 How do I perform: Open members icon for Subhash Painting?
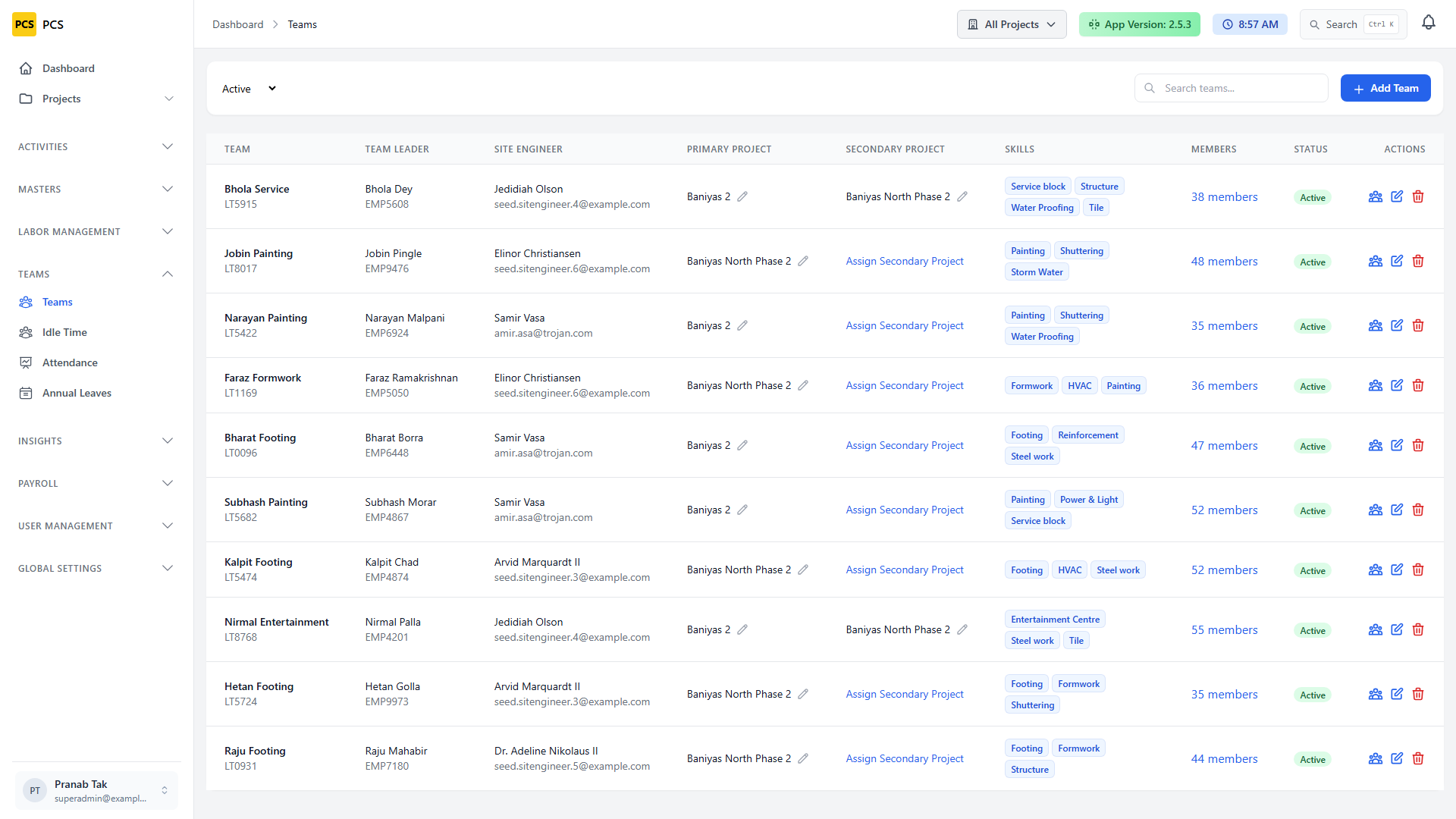[x=1376, y=510]
